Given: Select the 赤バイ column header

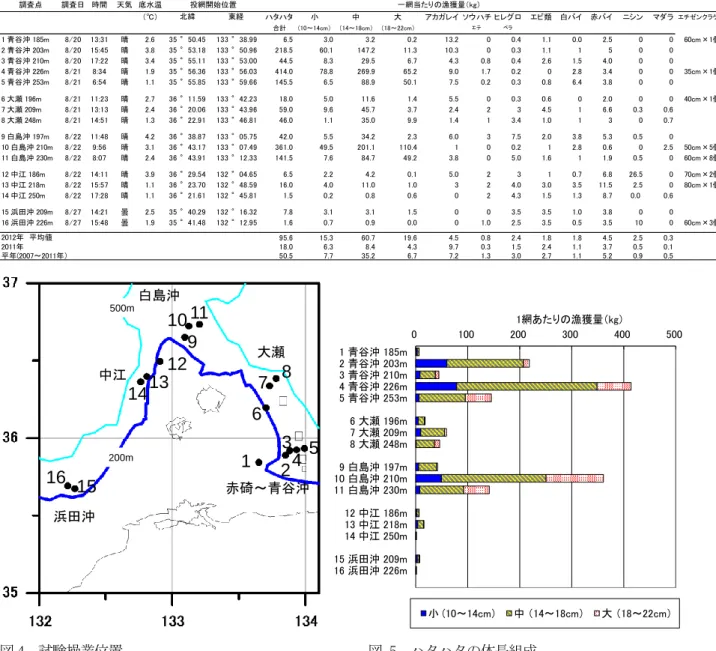Looking at the screenshot, I should (x=601, y=17).
